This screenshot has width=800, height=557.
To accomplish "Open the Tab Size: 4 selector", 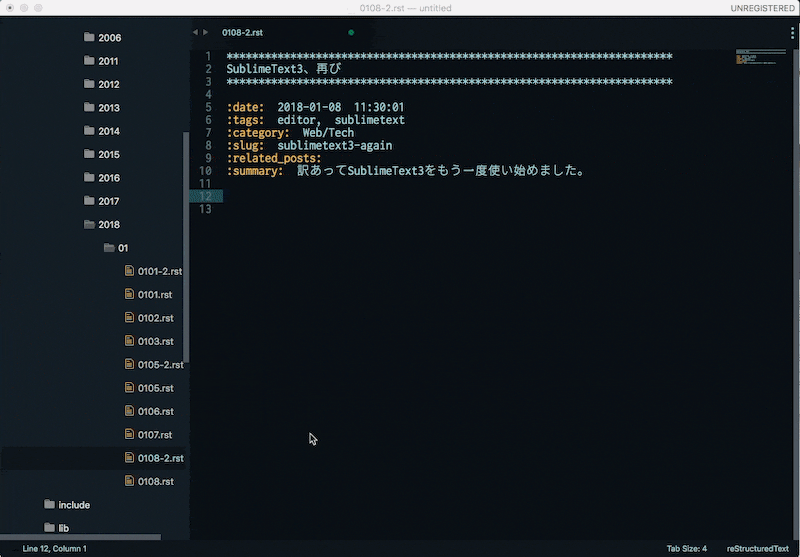I will click(687, 548).
